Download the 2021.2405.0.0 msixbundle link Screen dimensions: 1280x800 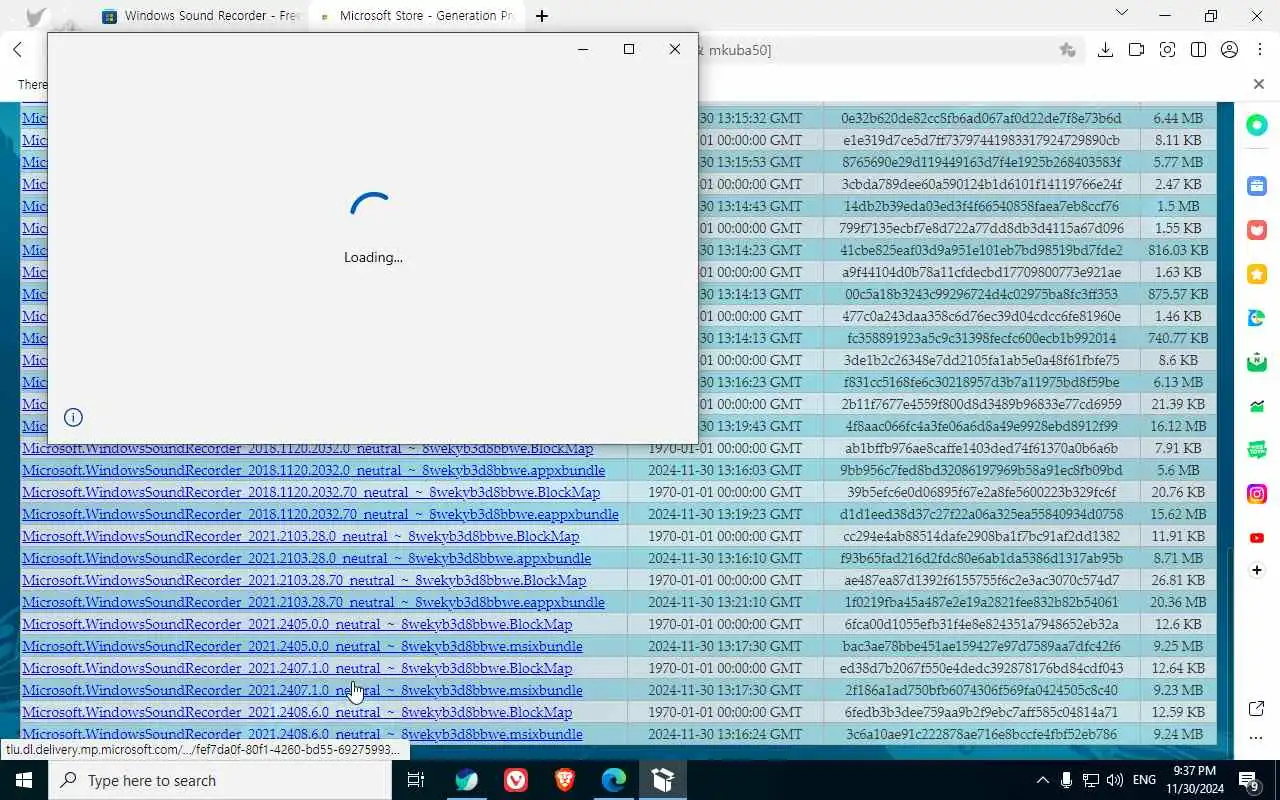coord(302,646)
